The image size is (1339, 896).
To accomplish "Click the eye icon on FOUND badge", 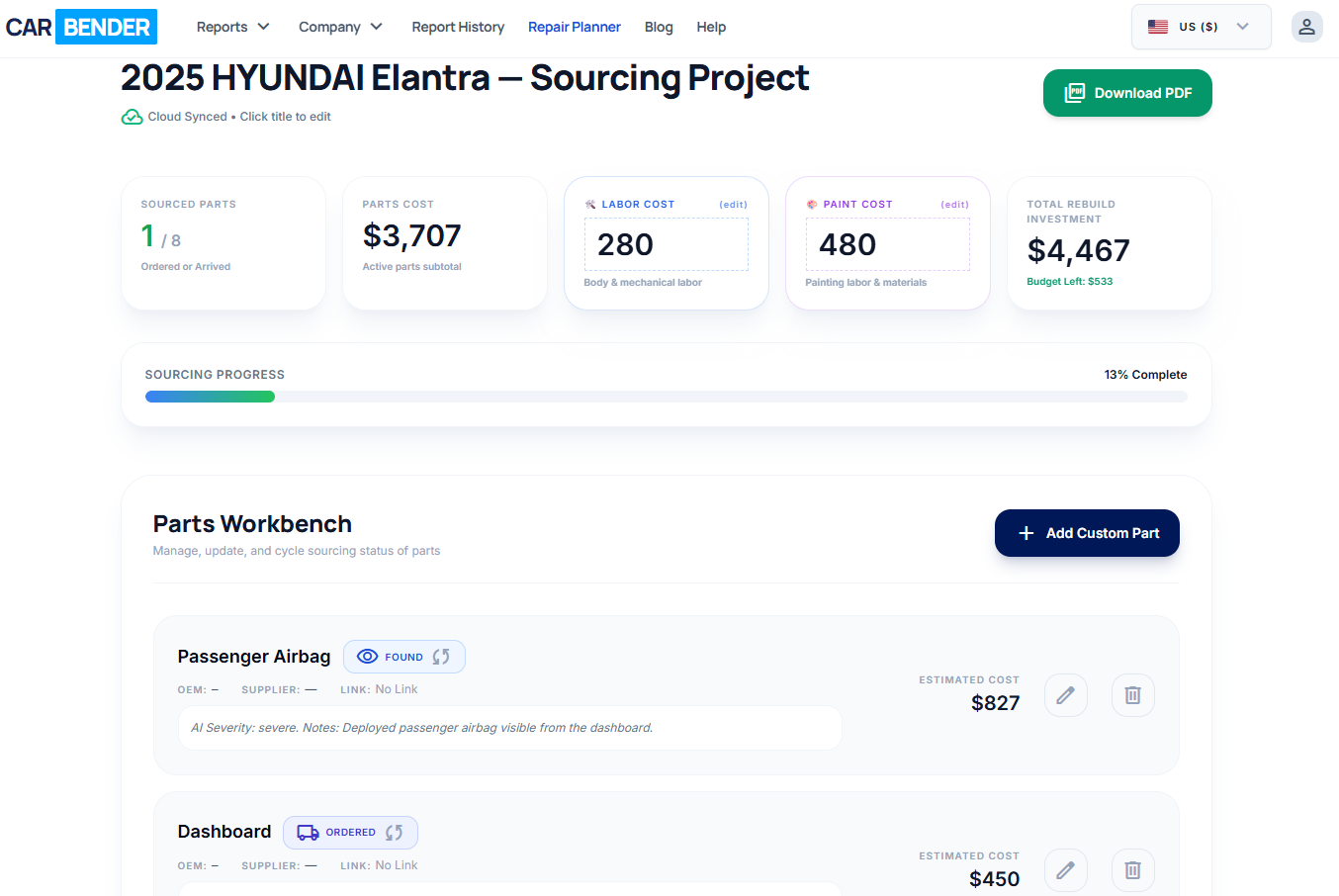I will coord(367,657).
